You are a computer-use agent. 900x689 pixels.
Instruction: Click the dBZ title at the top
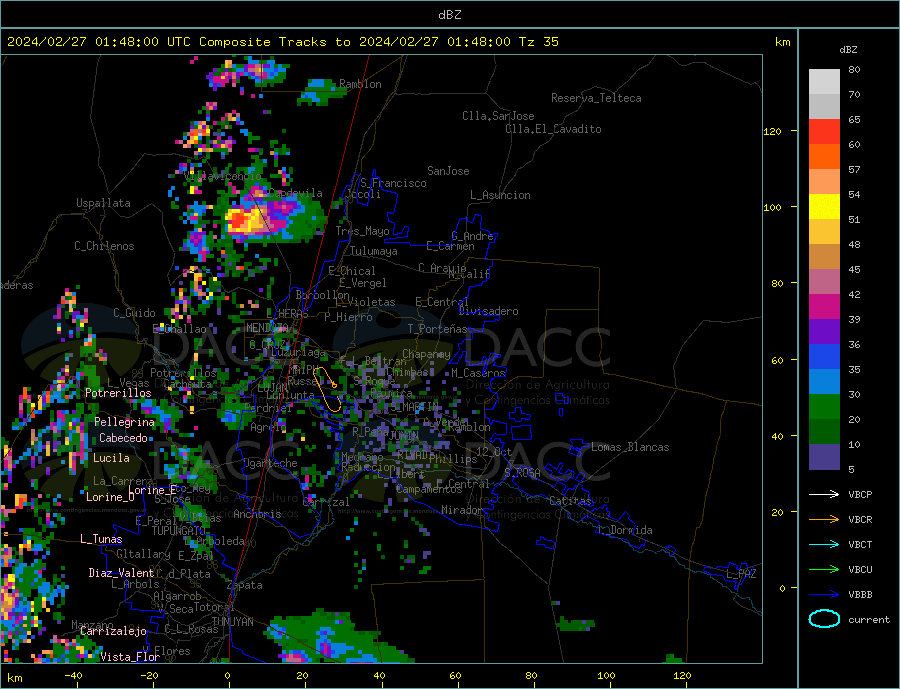pos(449,15)
